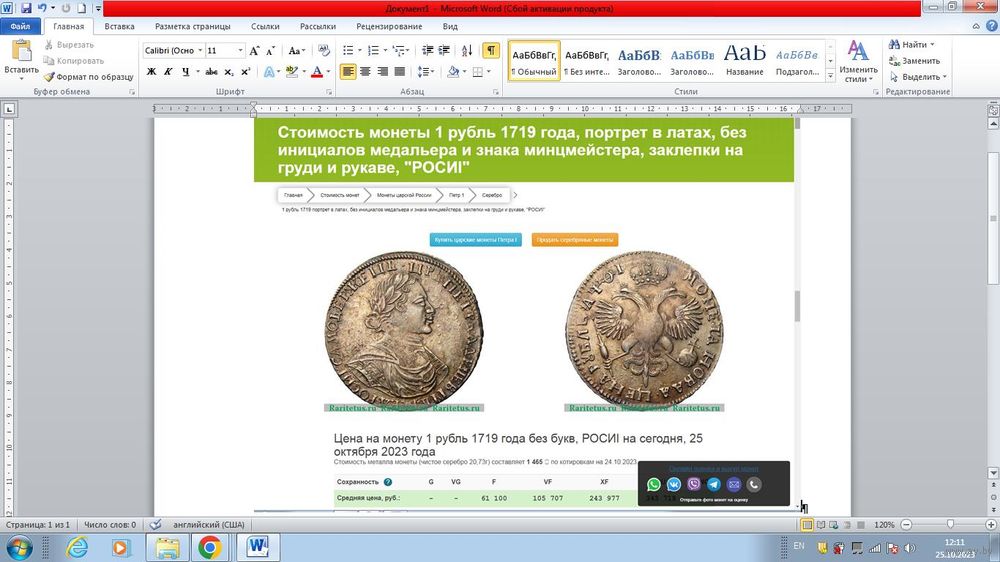Click the VK icon in the document
Viewport: 1000px width, 562px height.
pos(673,484)
